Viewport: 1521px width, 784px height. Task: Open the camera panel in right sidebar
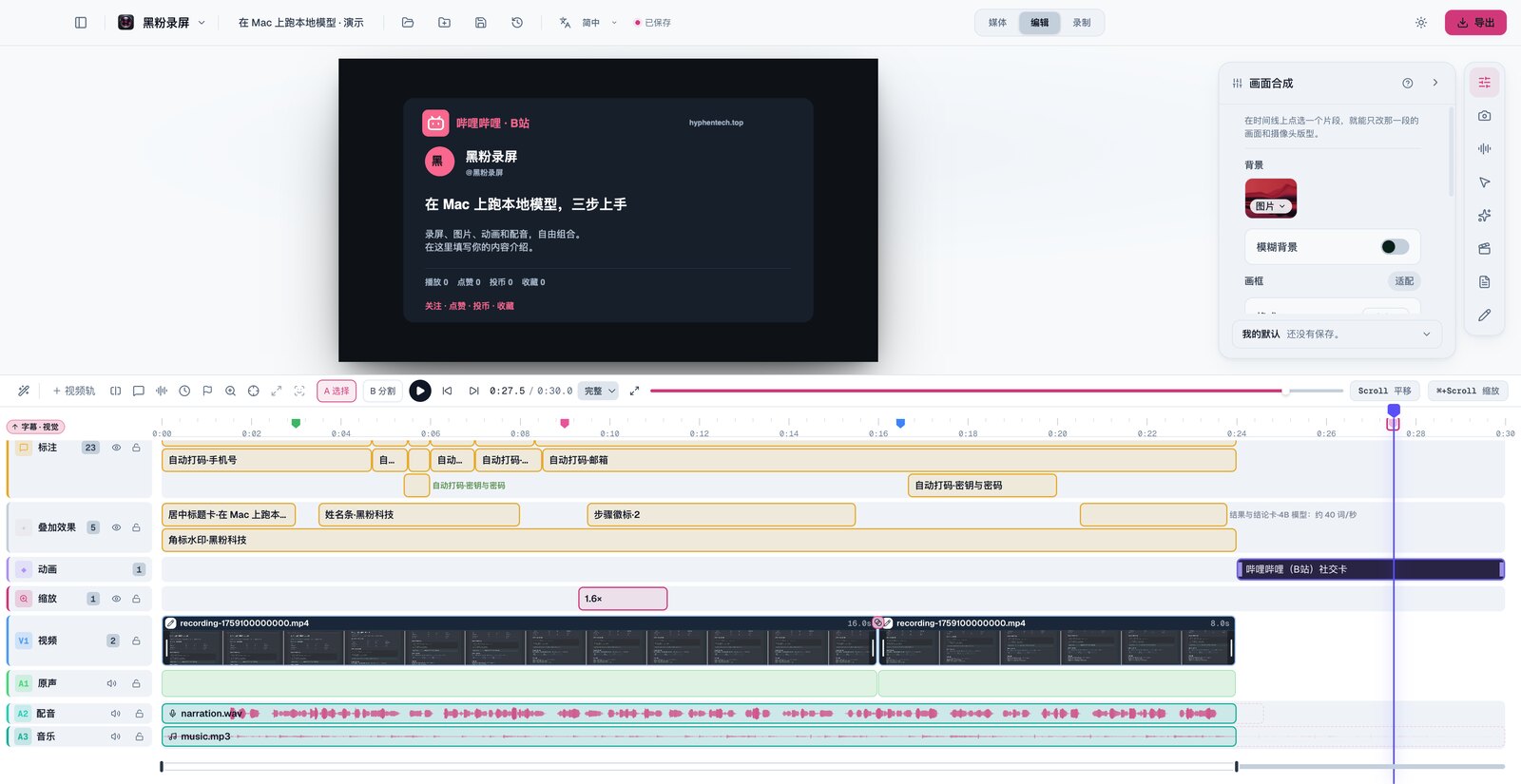pyautogui.click(x=1485, y=116)
